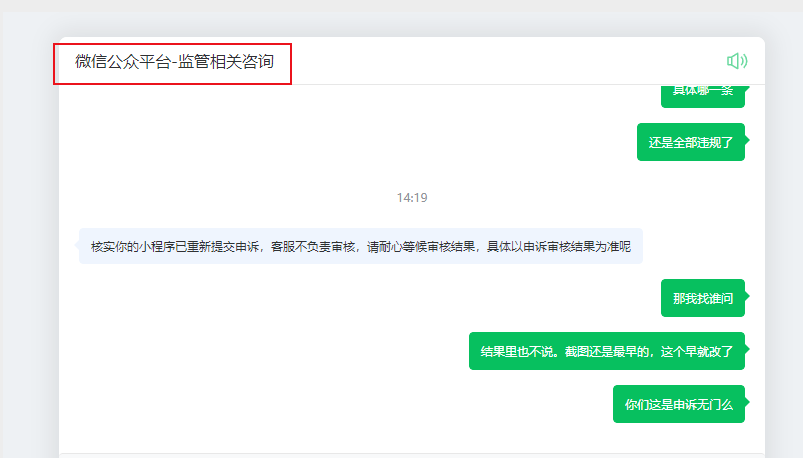Viewport: 803px width, 458px height.
Task: Select the message bubble 还是全部违规了
Action: (x=691, y=142)
